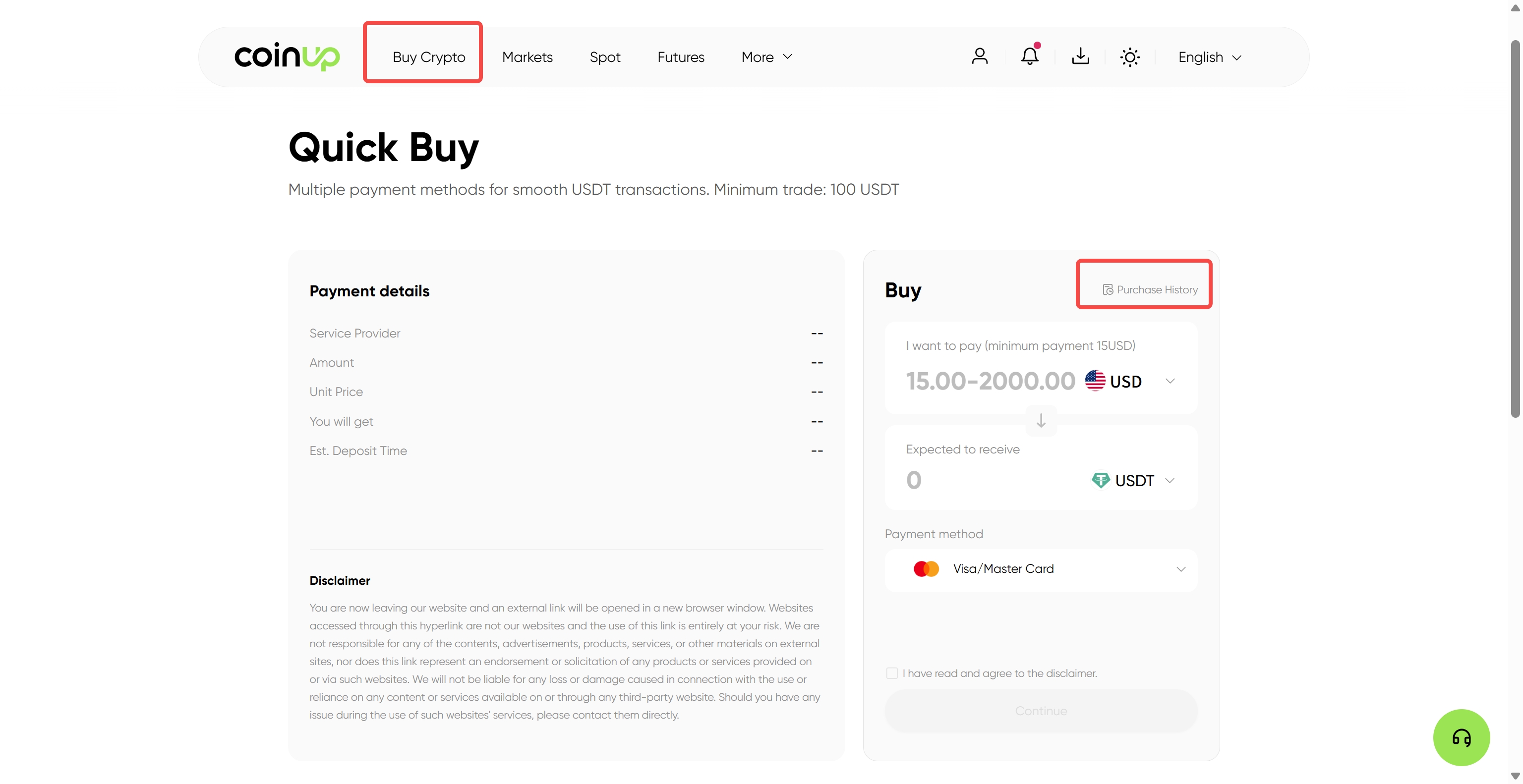Click the 'Est. Deposit Time' label
Image resolution: width=1523 pixels, height=784 pixels.
pyautogui.click(x=357, y=451)
